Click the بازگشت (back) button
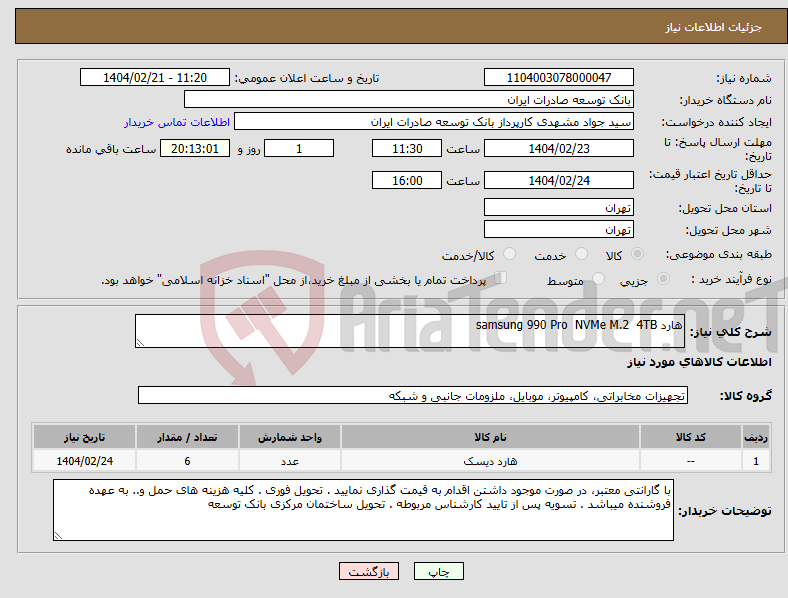This screenshot has width=788, height=598. (369, 571)
